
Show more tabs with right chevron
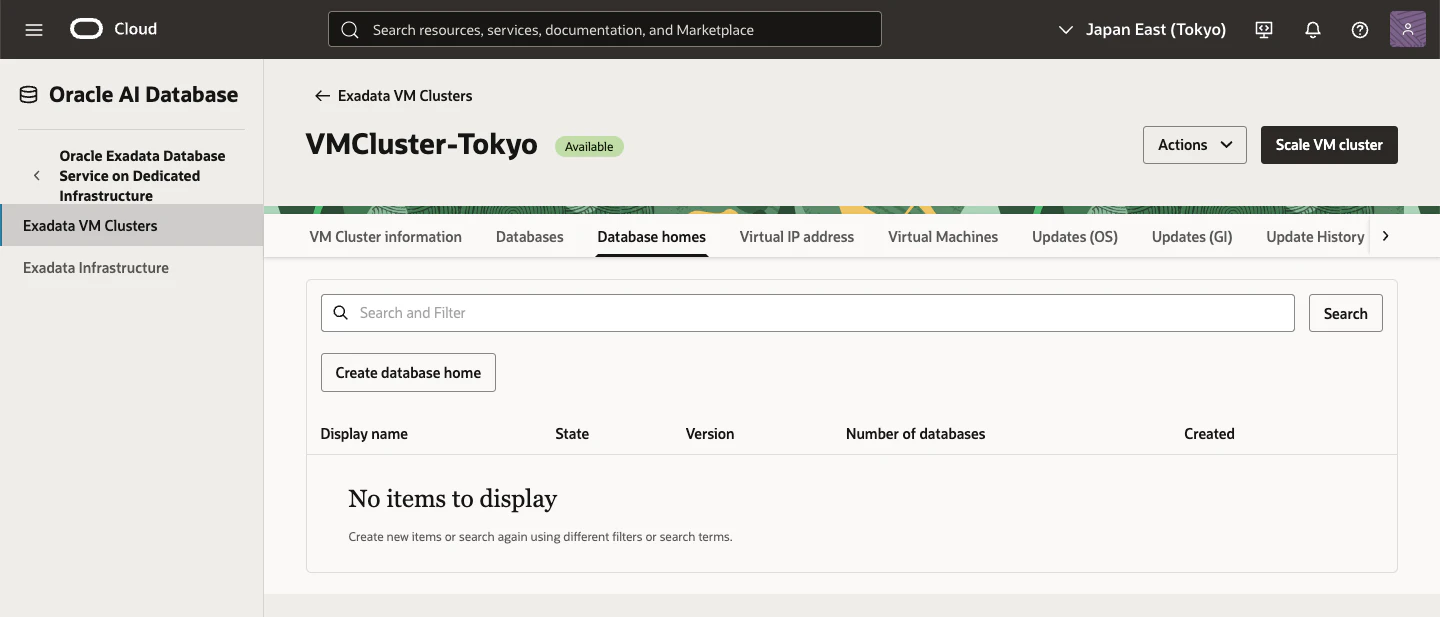coord(1385,237)
